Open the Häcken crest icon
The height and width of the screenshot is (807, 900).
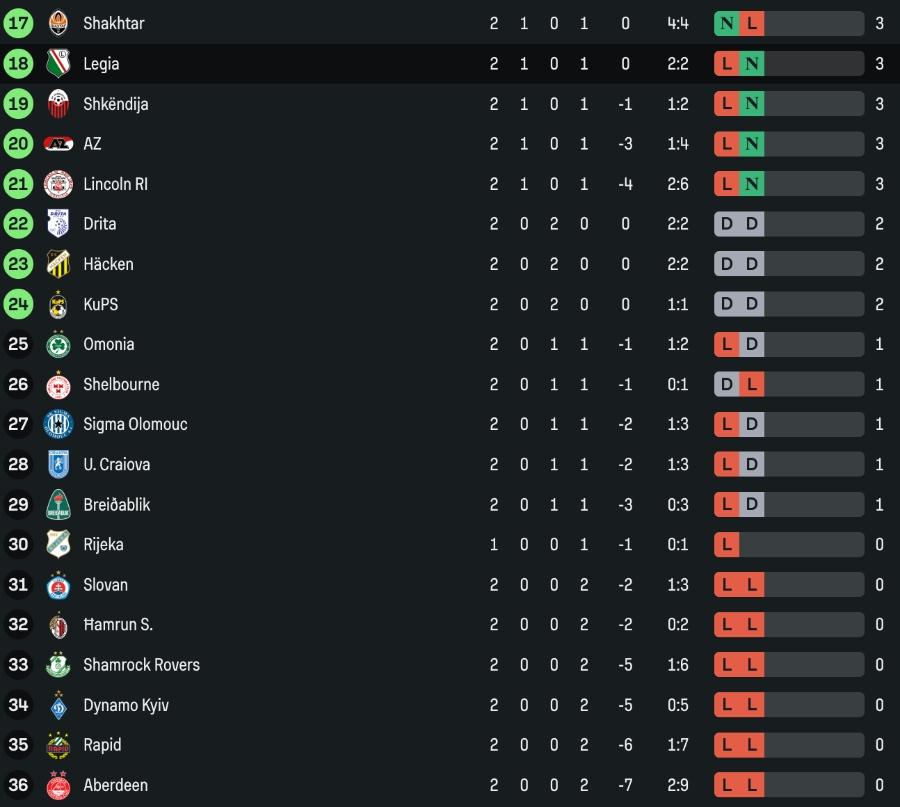coord(58,264)
